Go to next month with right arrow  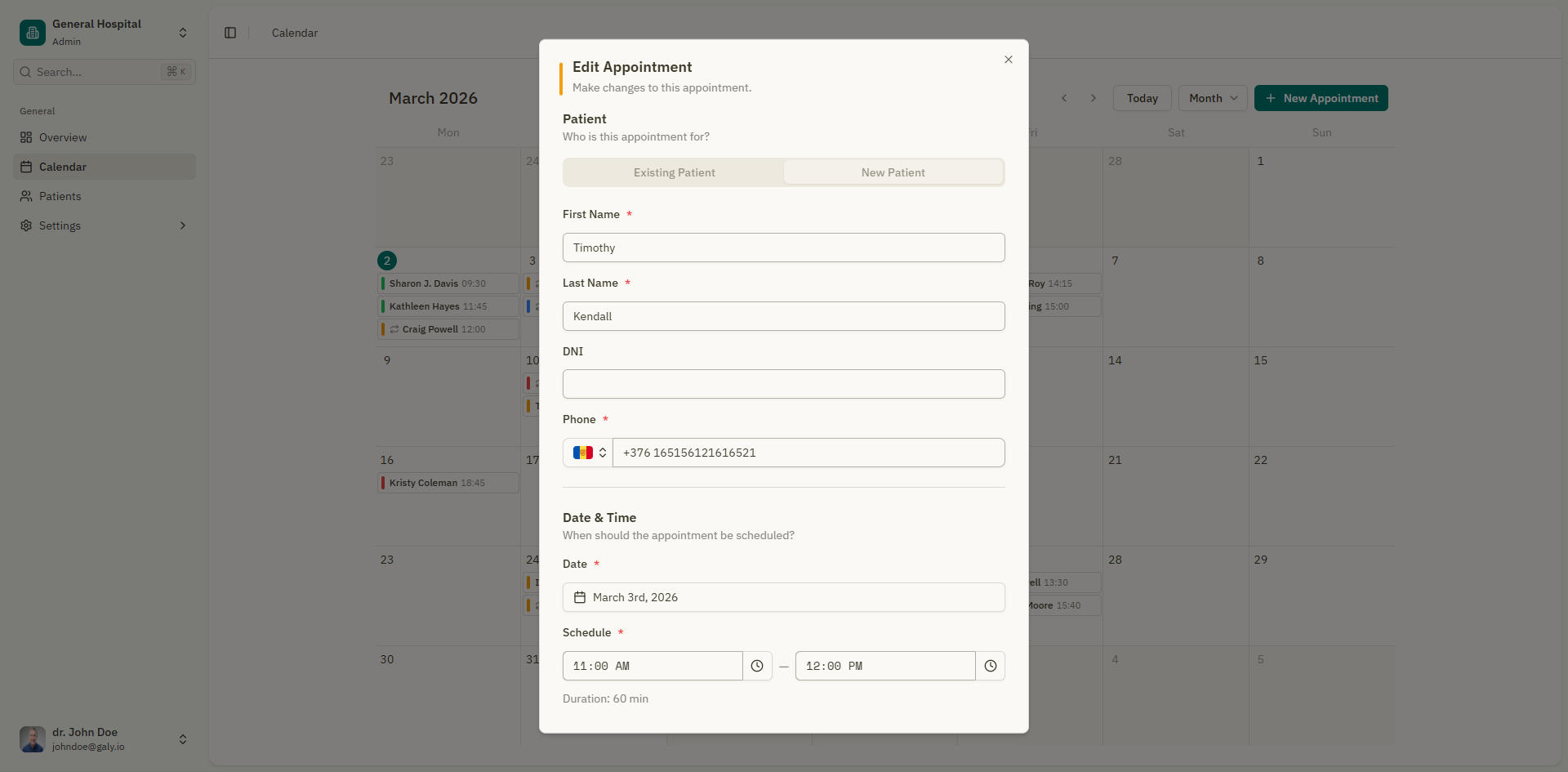click(x=1094, y=98)
